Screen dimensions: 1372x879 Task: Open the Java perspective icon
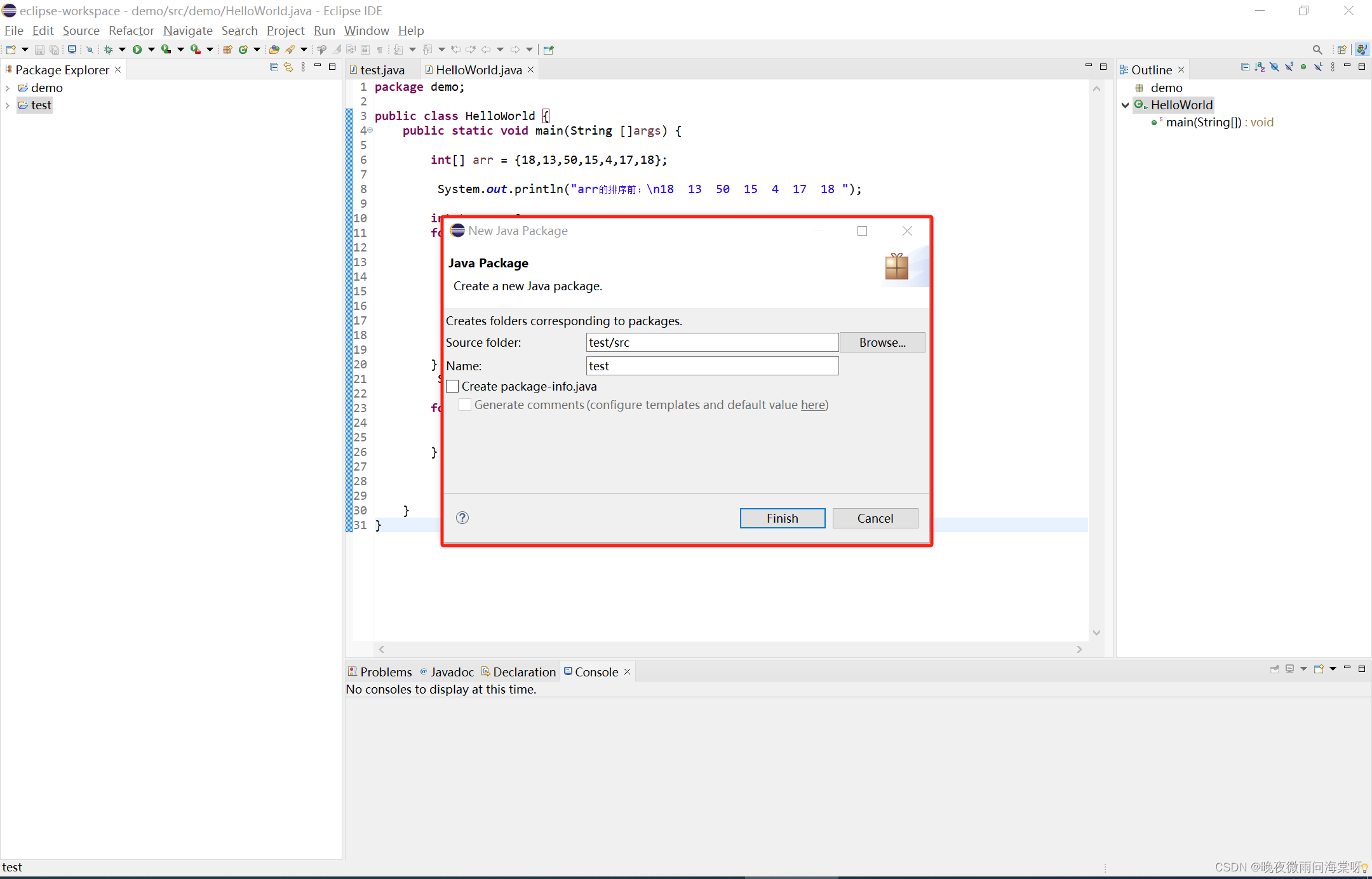(1362, 50)
